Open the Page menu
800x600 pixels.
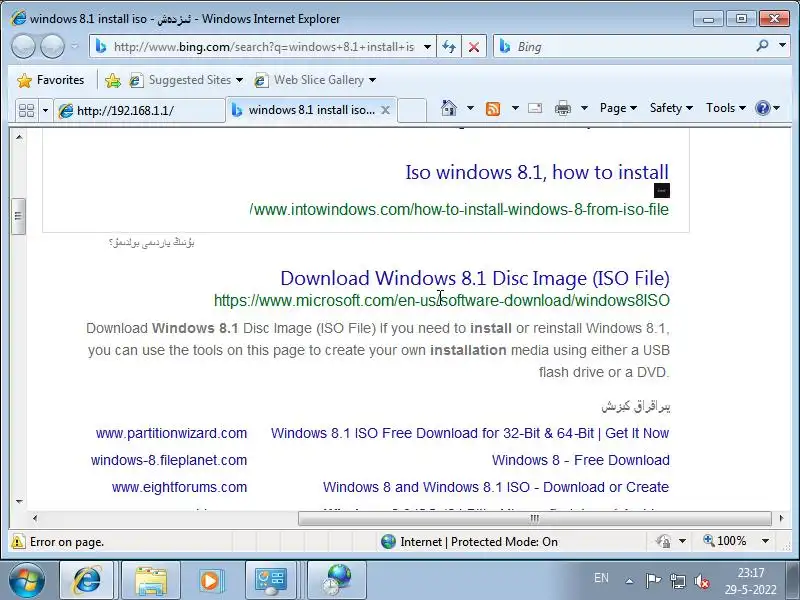[x=618, y=108]
